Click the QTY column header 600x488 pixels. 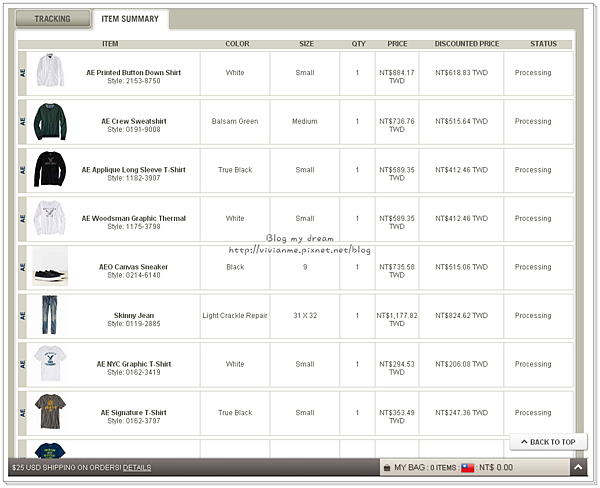point(359,44)
